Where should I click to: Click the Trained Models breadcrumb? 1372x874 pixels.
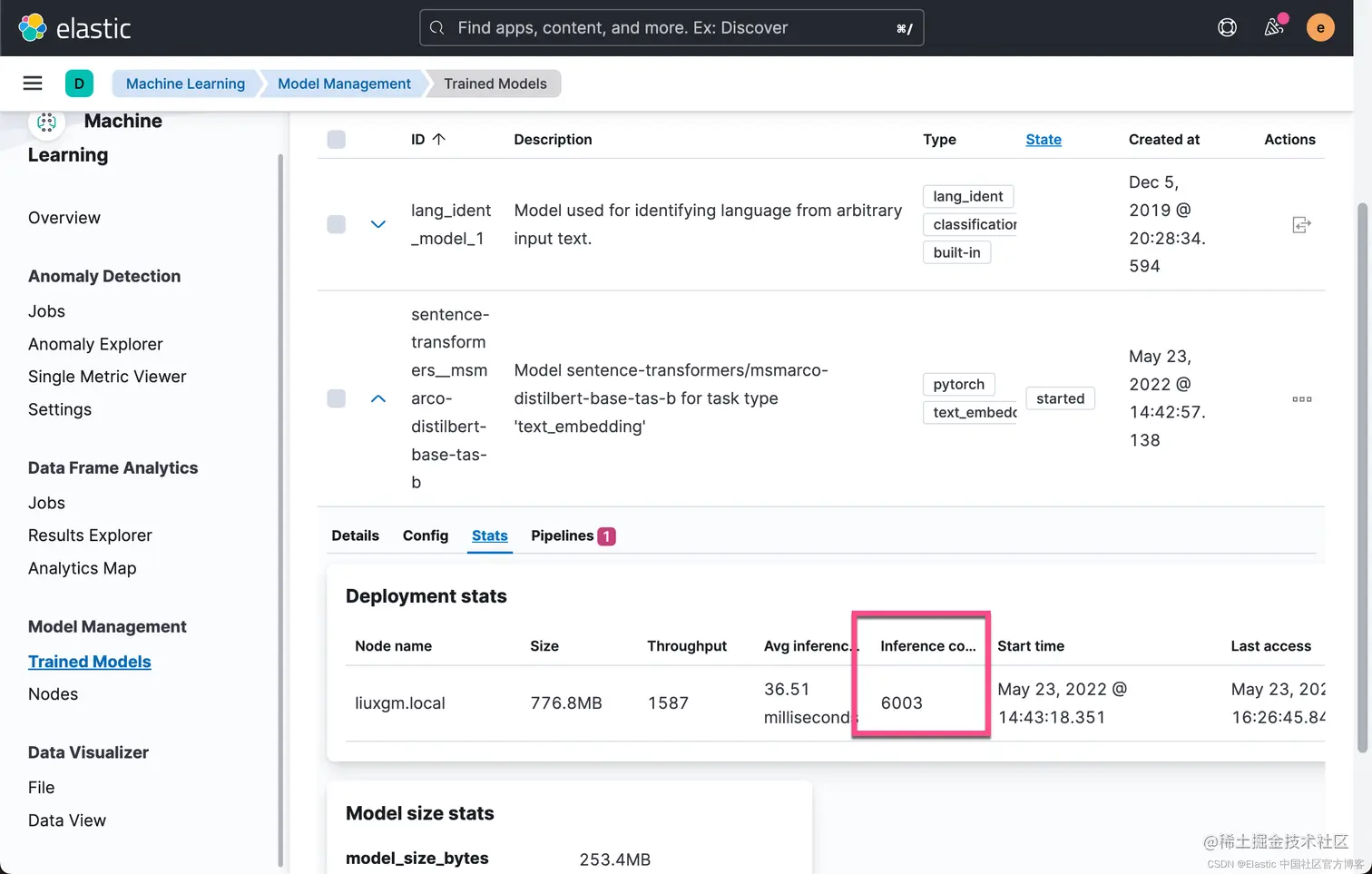point(495,83)
